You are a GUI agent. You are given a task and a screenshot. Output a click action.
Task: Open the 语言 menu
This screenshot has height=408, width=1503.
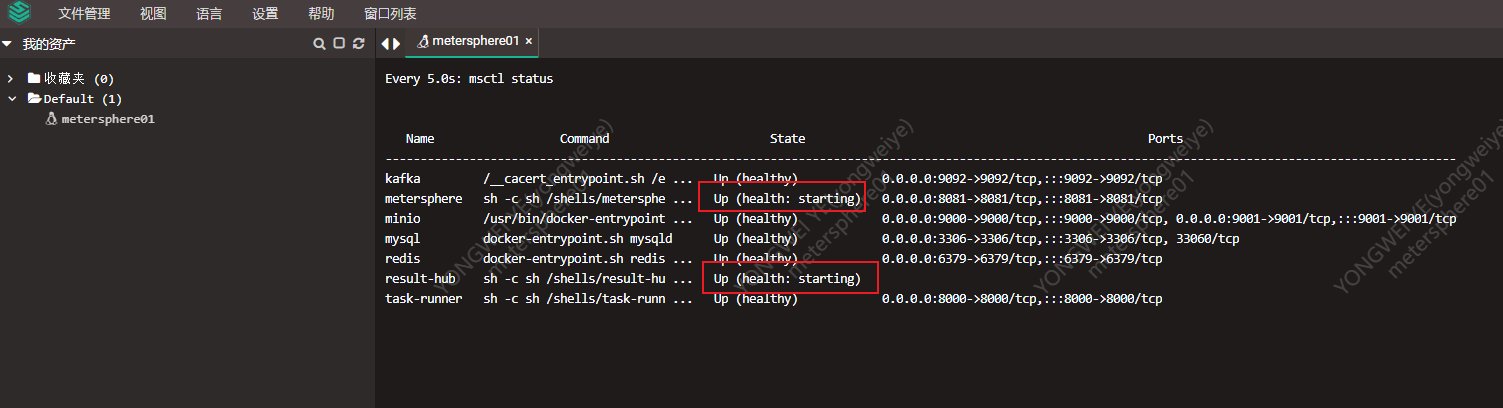[209, 14]
